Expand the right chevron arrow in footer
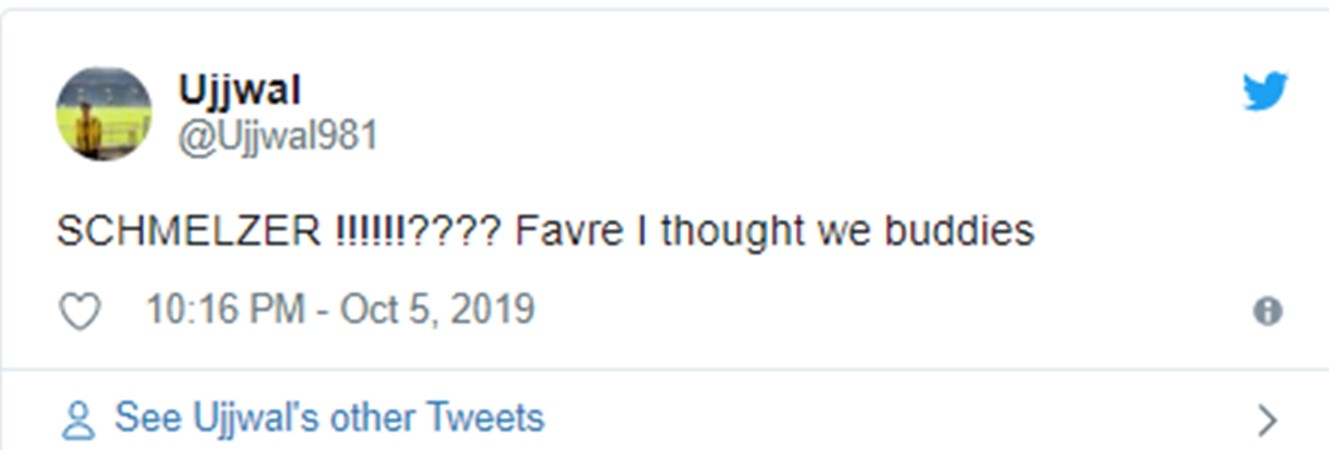 point(1267,420)
